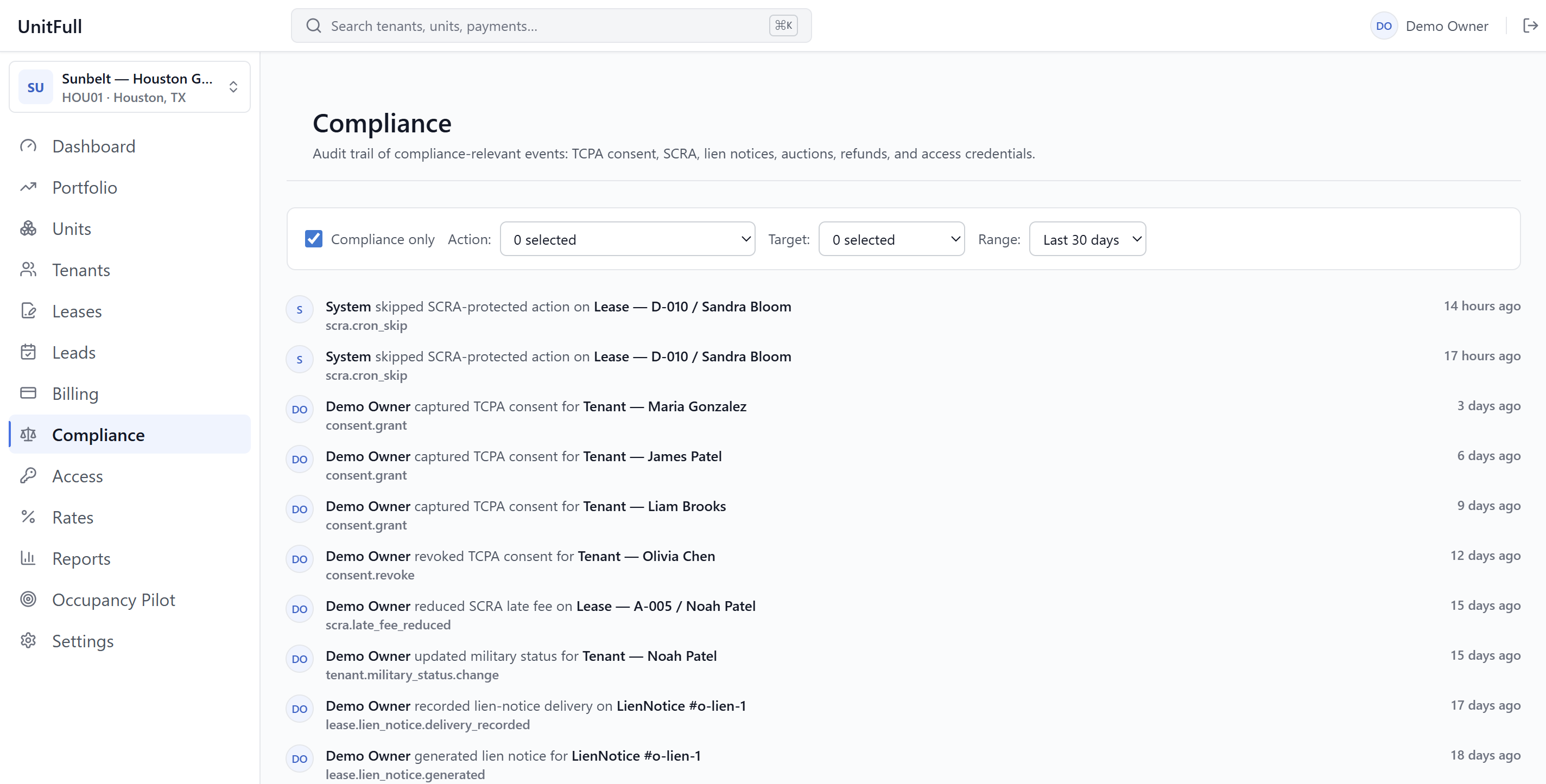Open the Leases section

tap(130, 311)
